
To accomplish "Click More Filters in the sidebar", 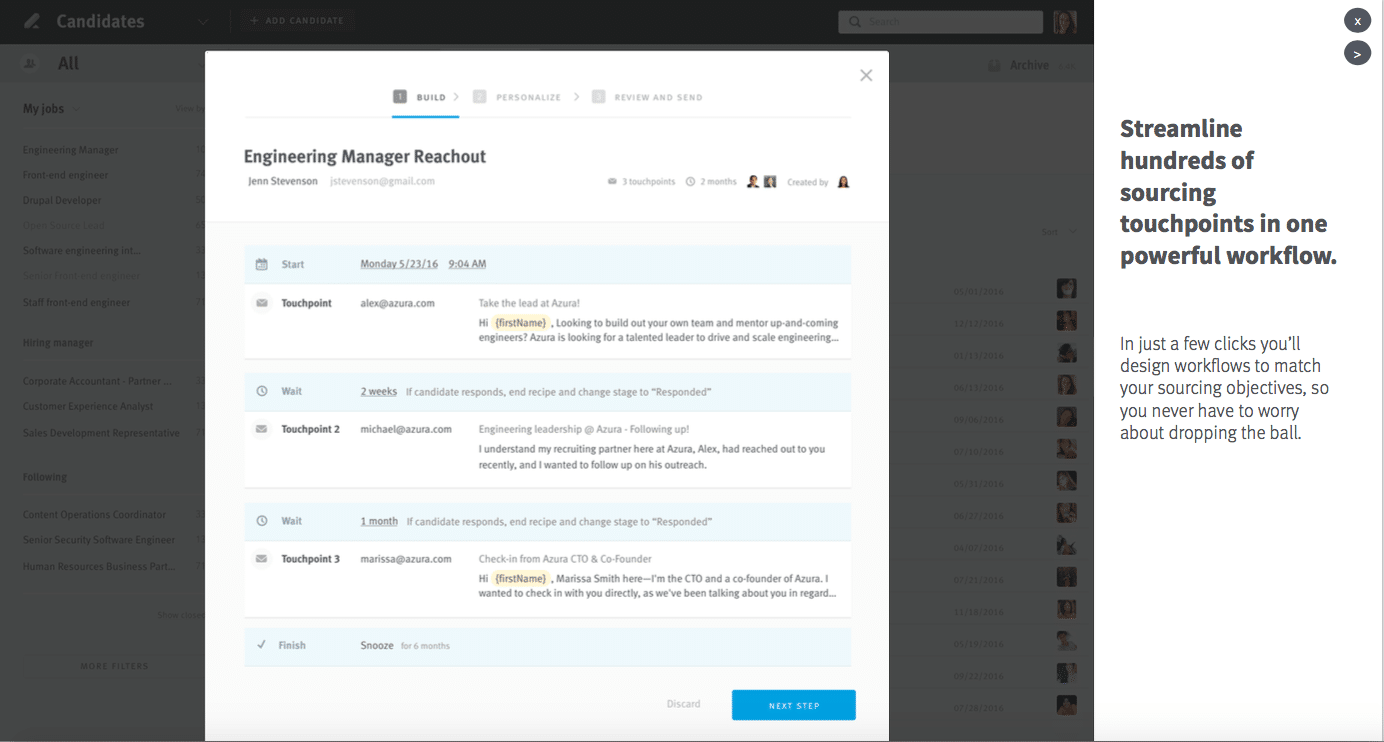I will click(115, 666).
